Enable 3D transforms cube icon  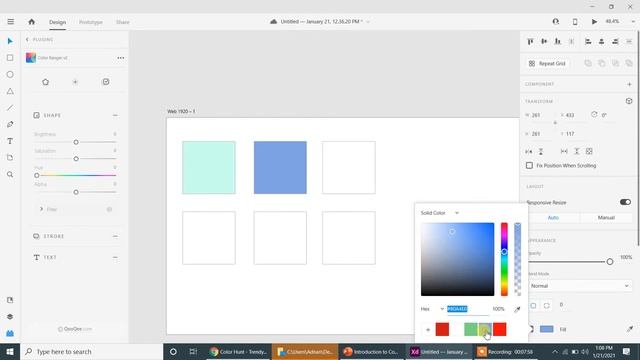(x=629, y=101)
